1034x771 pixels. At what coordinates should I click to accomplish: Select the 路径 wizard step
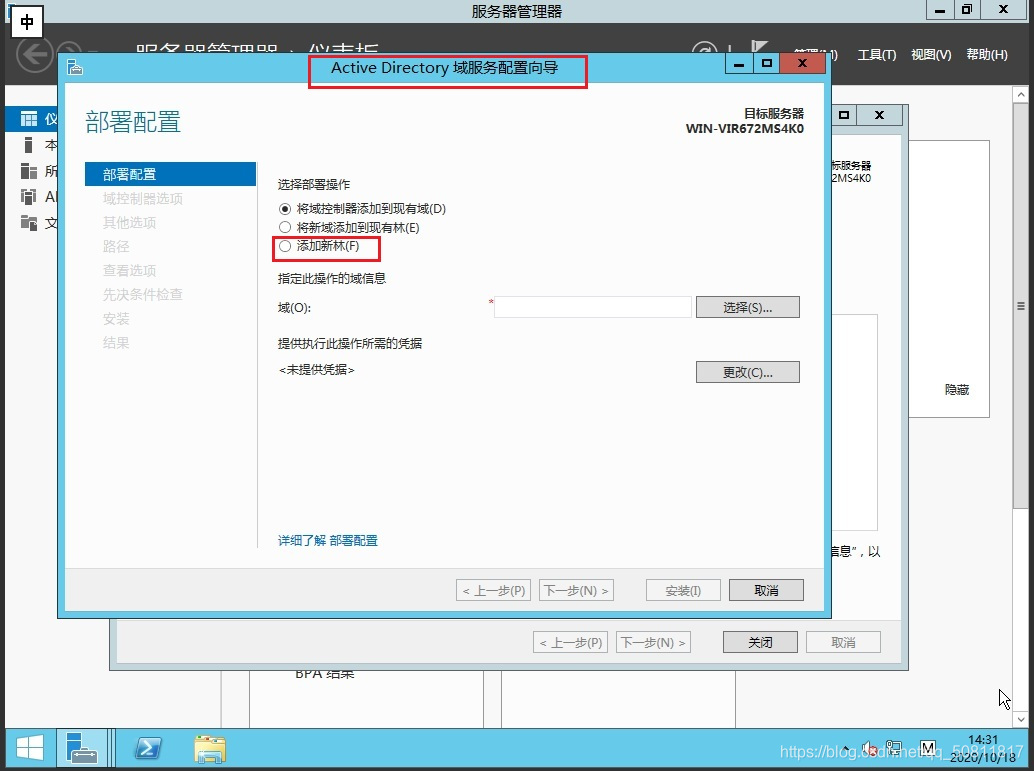[x=116, y=247]
